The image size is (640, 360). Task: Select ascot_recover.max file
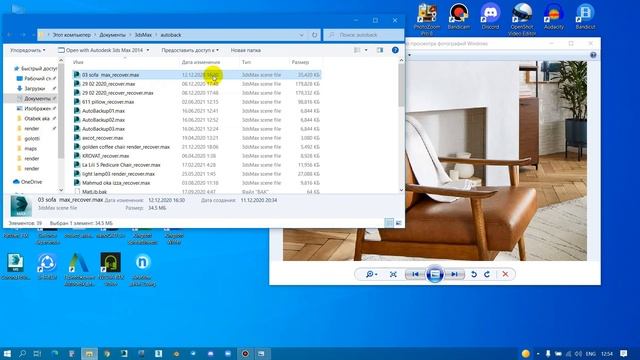click(197, 138)
